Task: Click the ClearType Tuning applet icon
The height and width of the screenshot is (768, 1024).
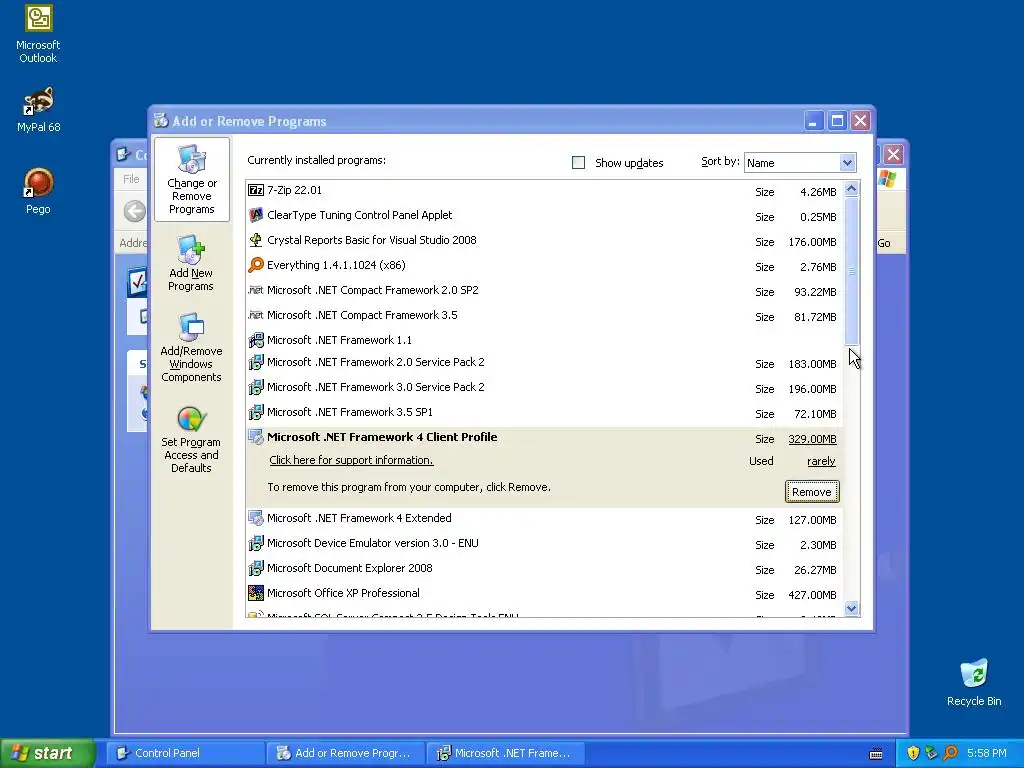Action: pyautogui.click(x=256, y=215)
